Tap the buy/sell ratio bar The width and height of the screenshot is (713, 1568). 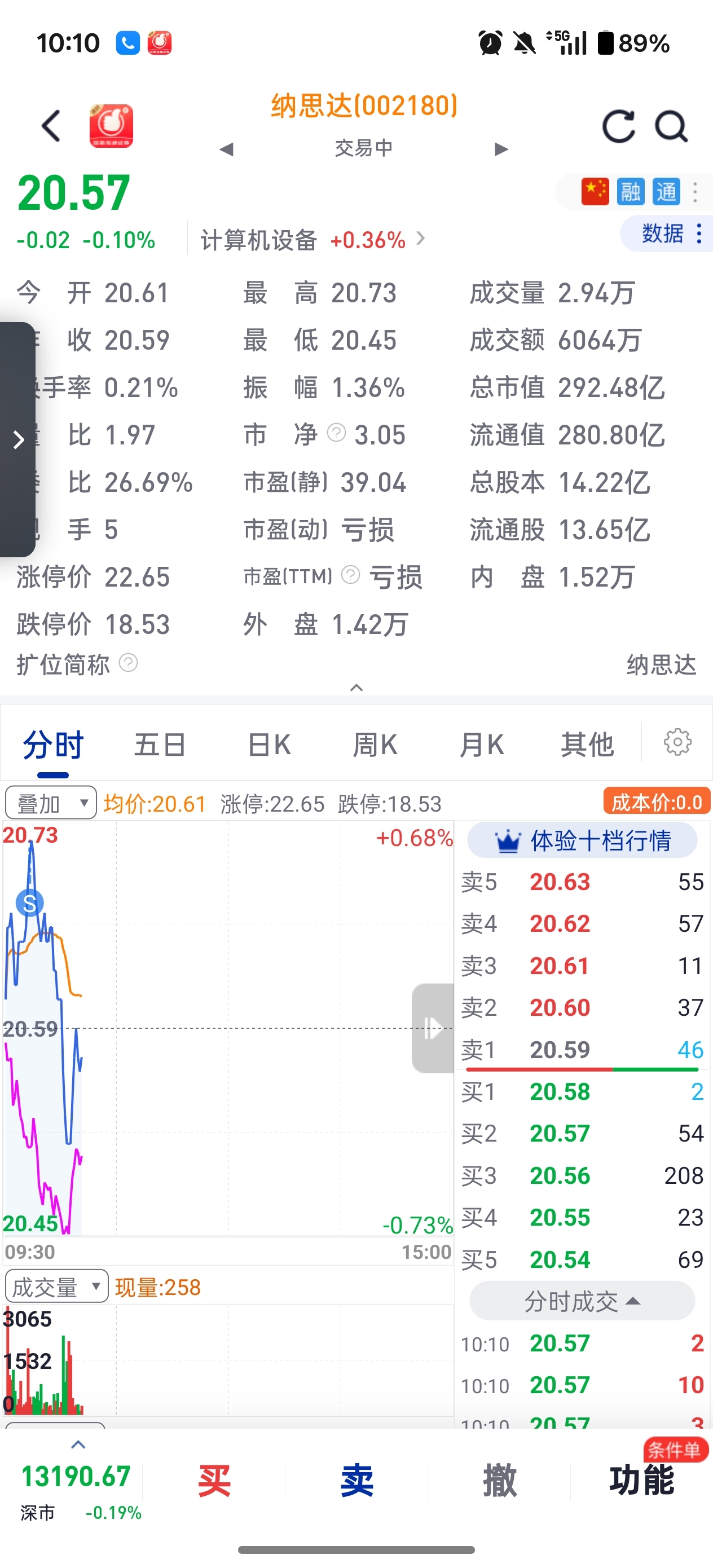click(x=583, y=1069)
